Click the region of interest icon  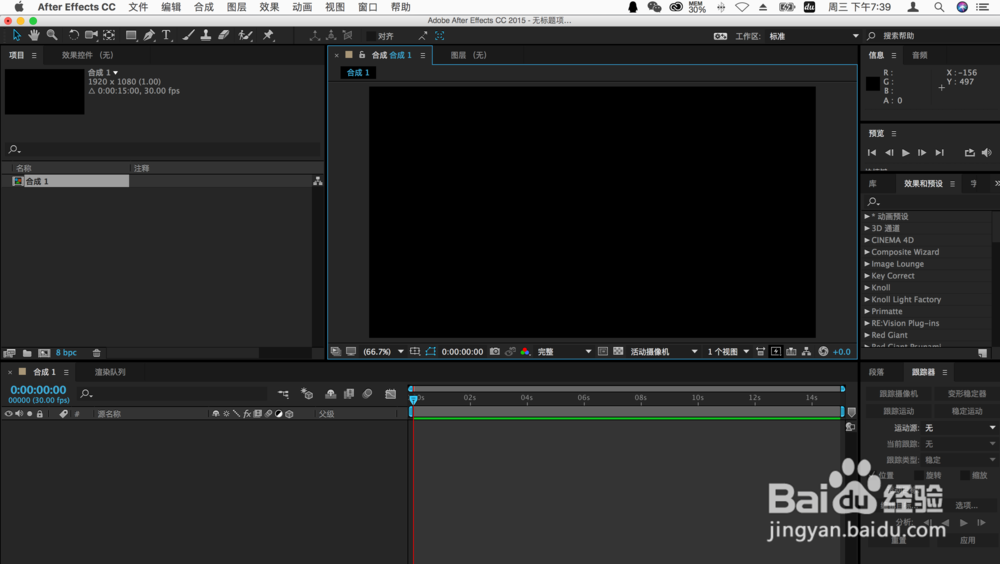603,352
